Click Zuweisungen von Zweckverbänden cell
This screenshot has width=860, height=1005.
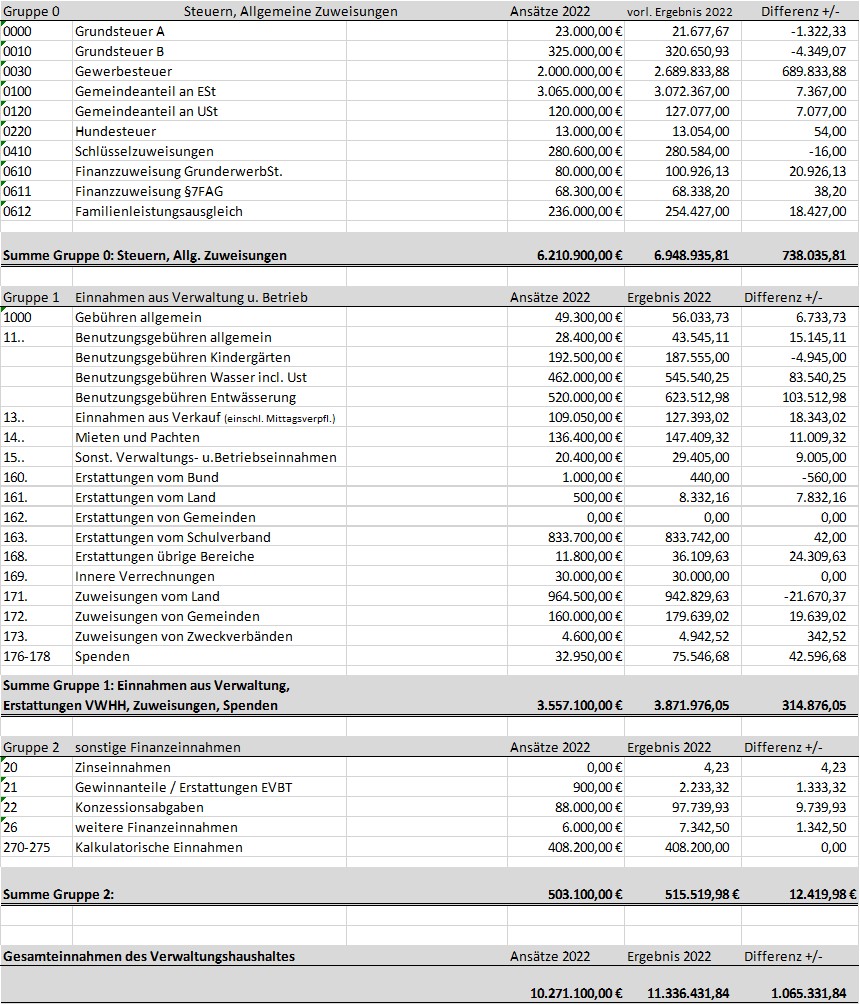click(x=209, y=636)
